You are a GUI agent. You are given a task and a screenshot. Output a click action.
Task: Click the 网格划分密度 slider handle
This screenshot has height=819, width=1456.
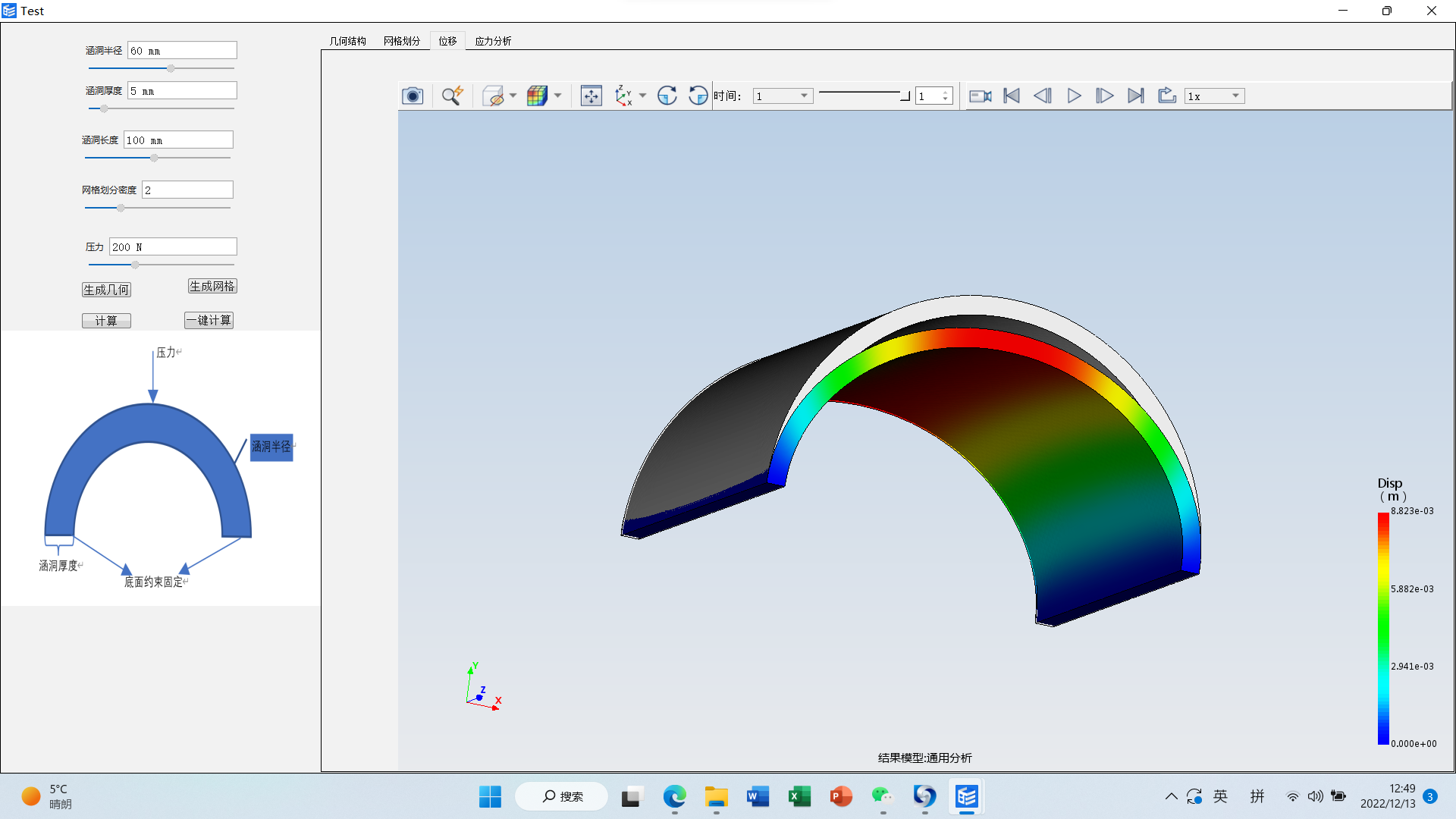pyautogui.click(x=121, y=208)
